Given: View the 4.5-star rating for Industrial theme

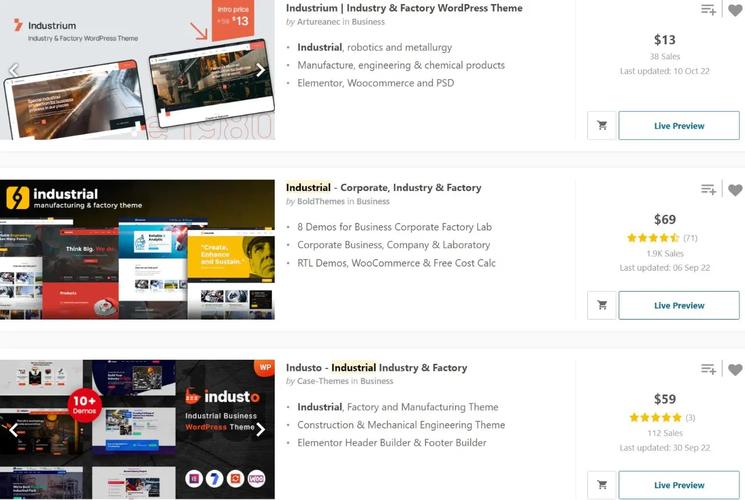Looking at the screenshot, I should point(652,238).
